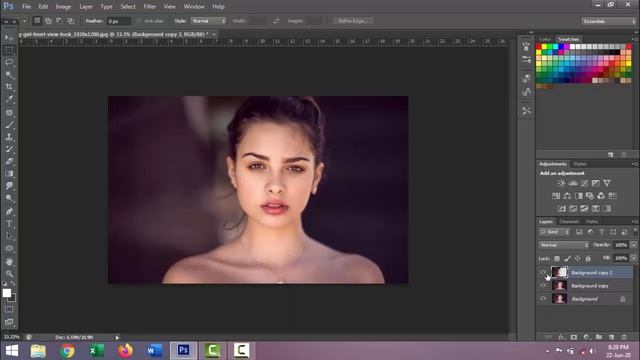
Task: Toggle Lock position in Layers panel
Action: pos(578,258)
